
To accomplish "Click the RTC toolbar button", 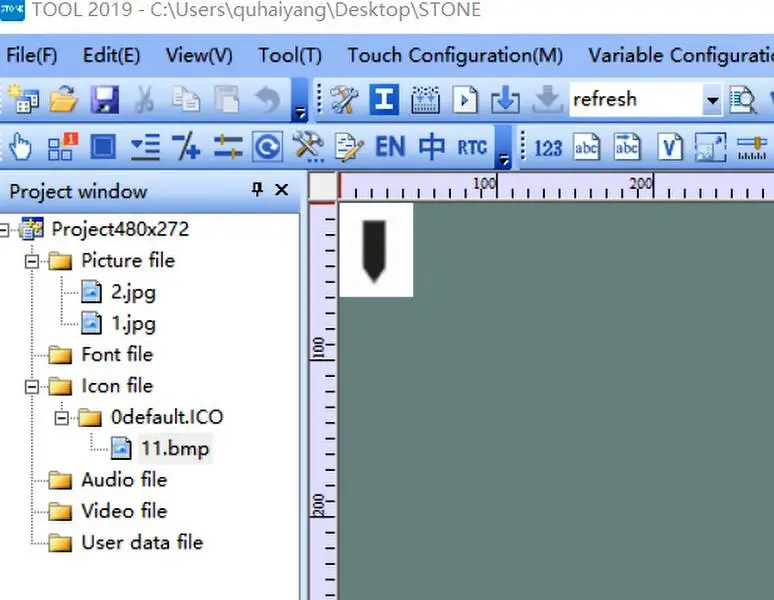I will [472, 149].
